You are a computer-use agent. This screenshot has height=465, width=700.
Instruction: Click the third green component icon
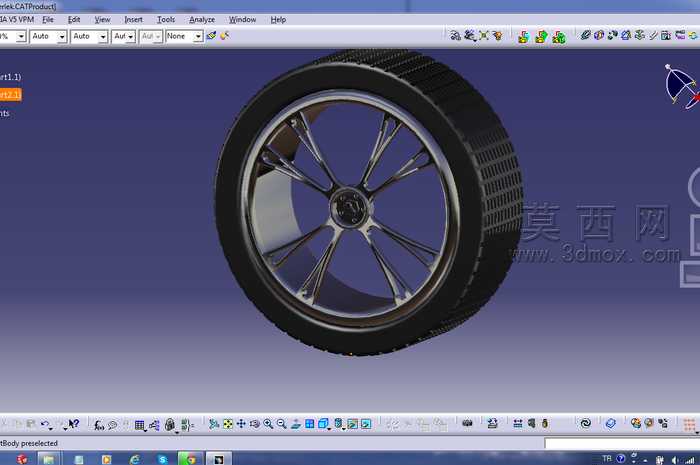click(559, 37)
